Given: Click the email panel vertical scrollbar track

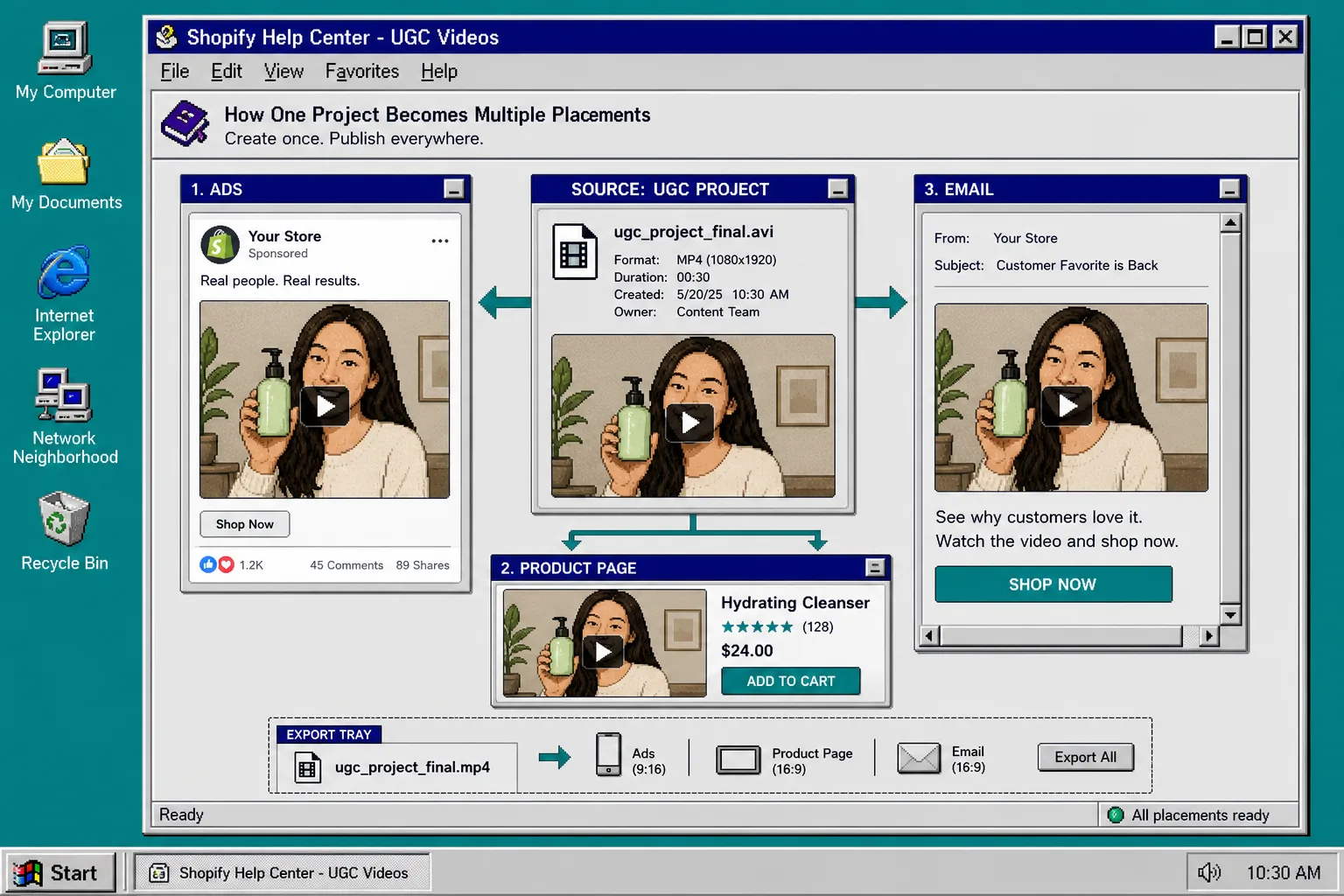Looking at the screenshot, I should [x=1230, y=418].
